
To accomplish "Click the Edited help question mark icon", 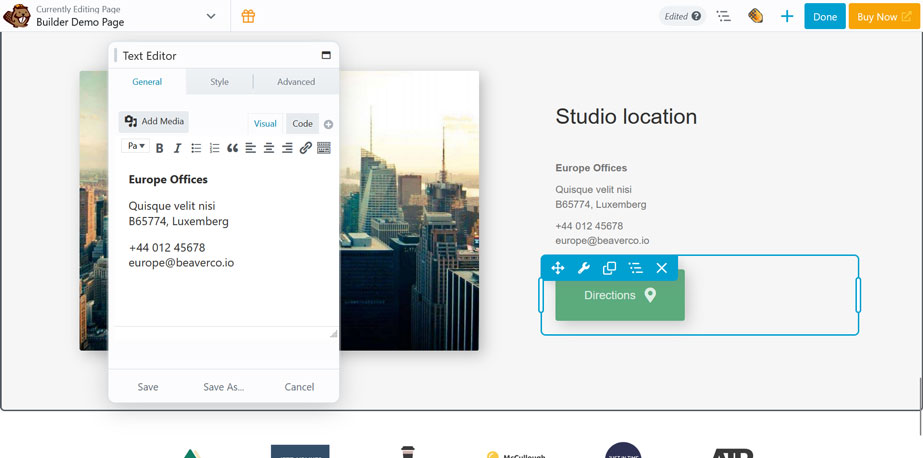I will pos(696,16).
